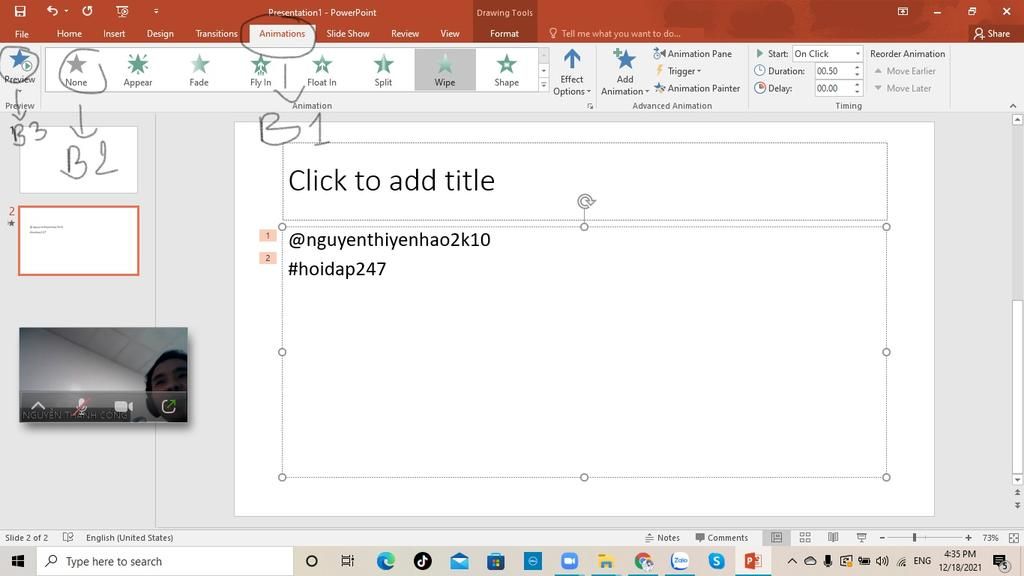Switch to Slide Sorter view icon
This screenshot has height=576, width=1024.
click(x=805, y=537)
